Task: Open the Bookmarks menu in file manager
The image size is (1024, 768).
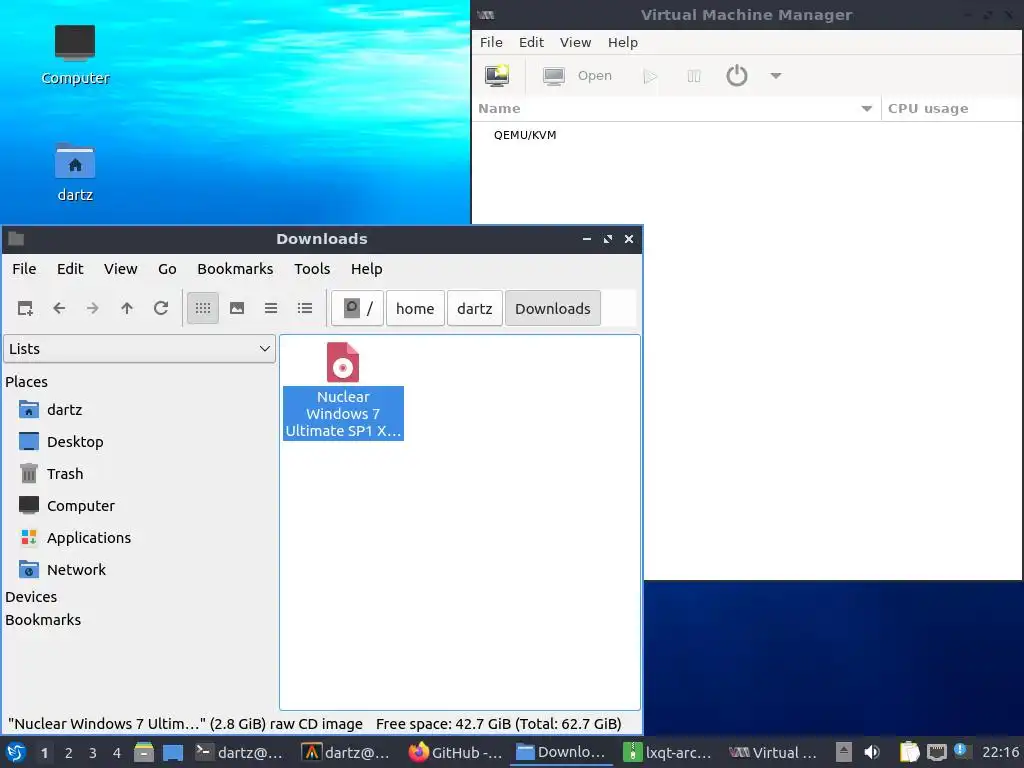Action: (x=235, y=269)
